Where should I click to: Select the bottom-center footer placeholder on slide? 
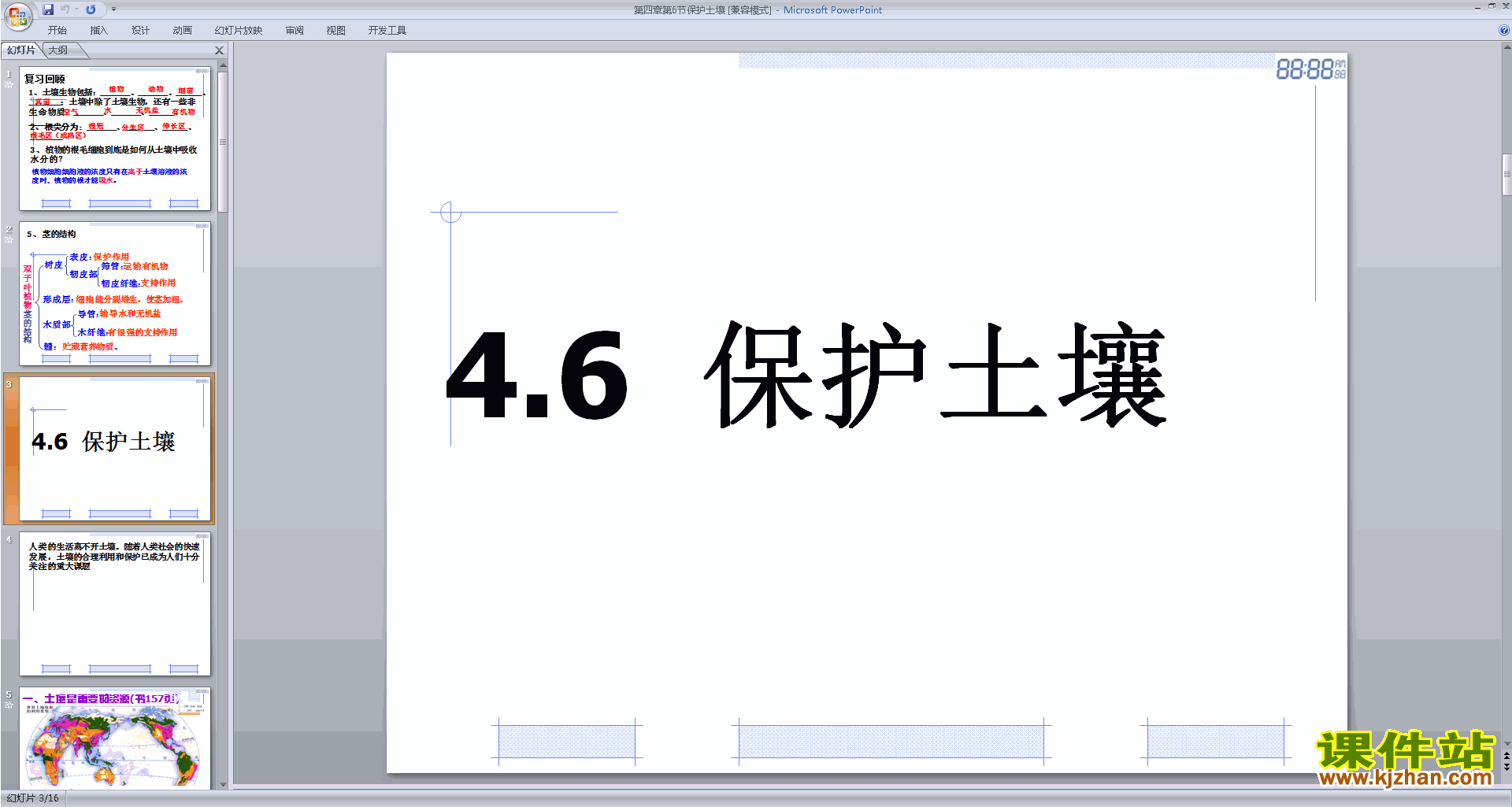pyautogui.click(x=891, y=742)
